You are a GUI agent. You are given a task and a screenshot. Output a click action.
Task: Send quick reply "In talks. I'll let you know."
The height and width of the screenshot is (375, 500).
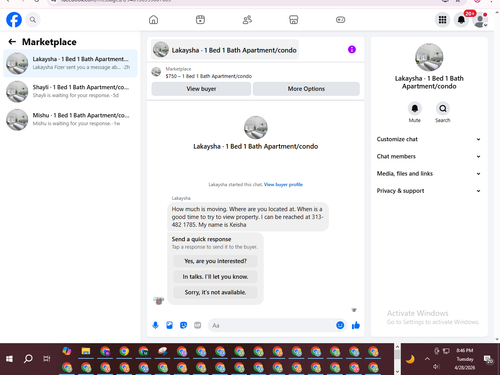[x=215, y=277]
